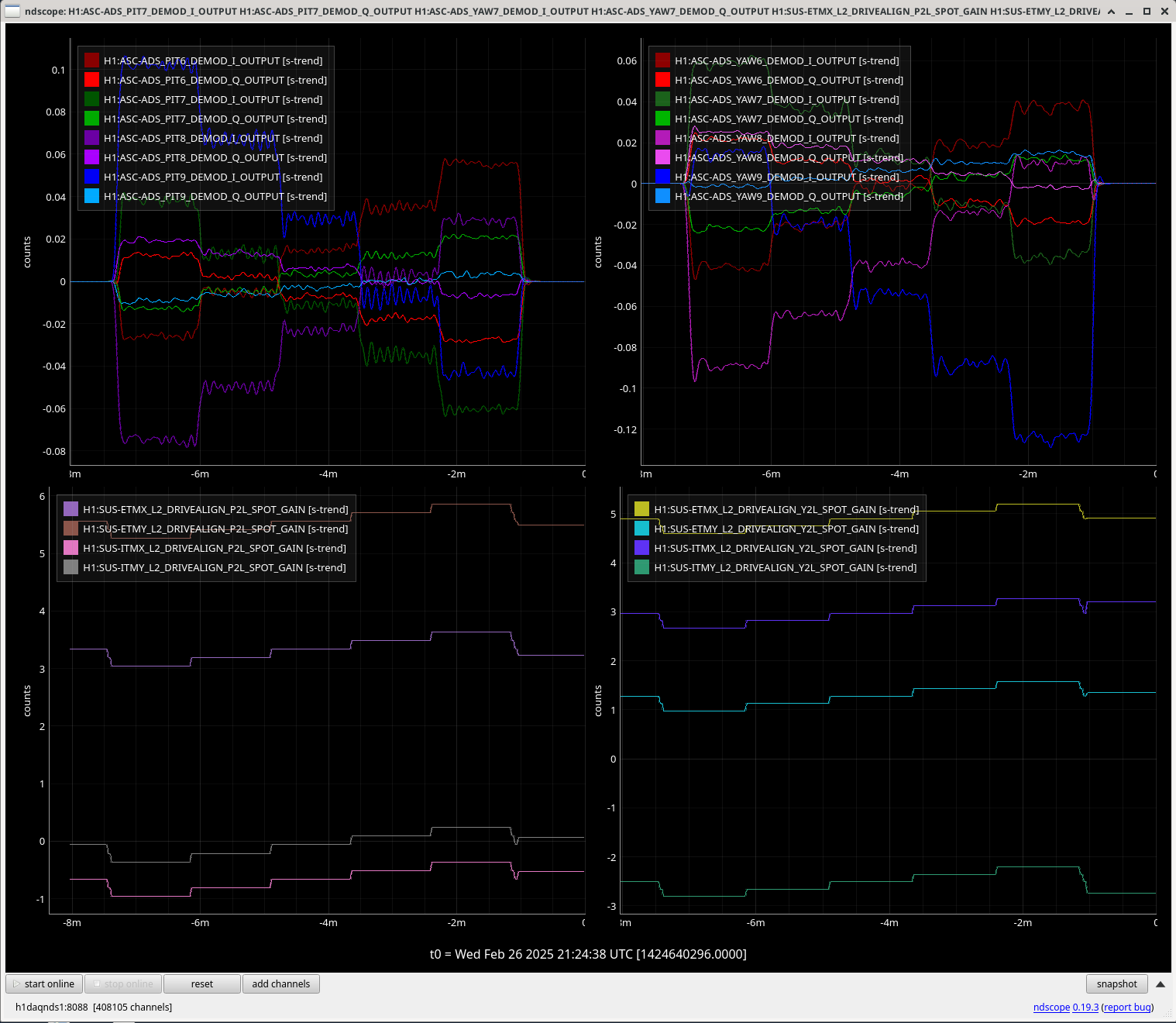
Task: Click the [408105 channels] status text
Action: (132, 1007)
